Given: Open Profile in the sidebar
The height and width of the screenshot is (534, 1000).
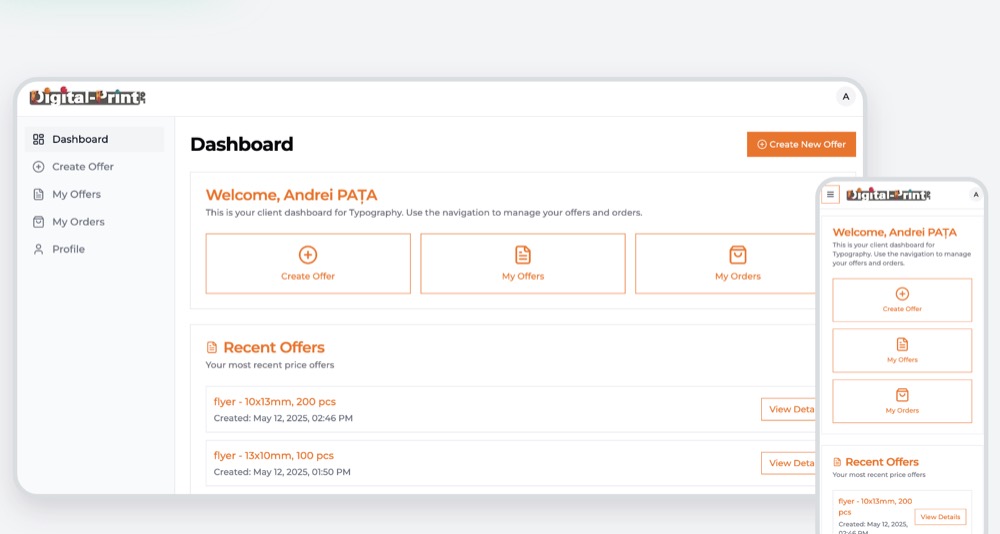Looking at the screenshot, I should [x=94, y=249].
